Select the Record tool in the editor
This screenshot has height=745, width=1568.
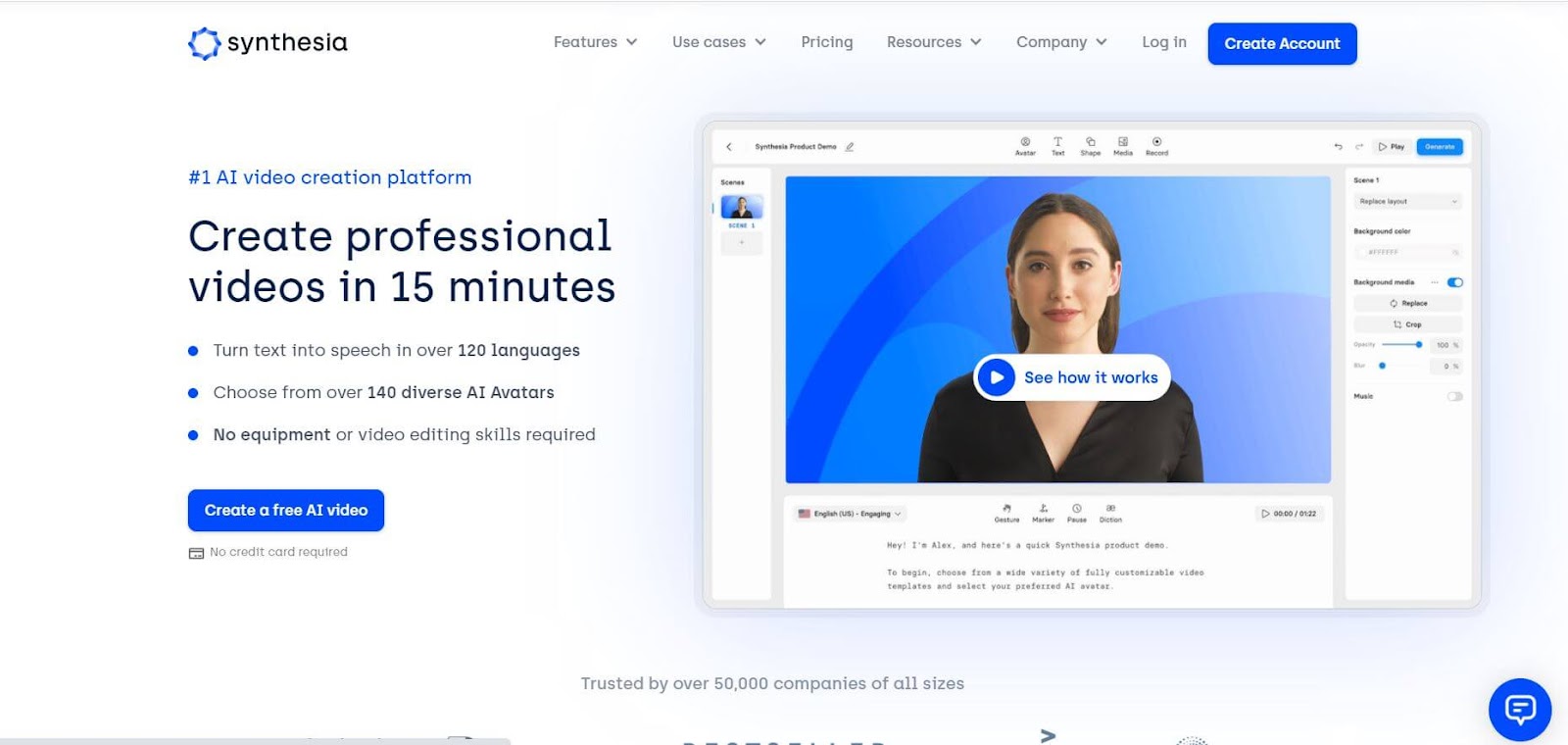pyautogui.click(x=1156, y=146)
